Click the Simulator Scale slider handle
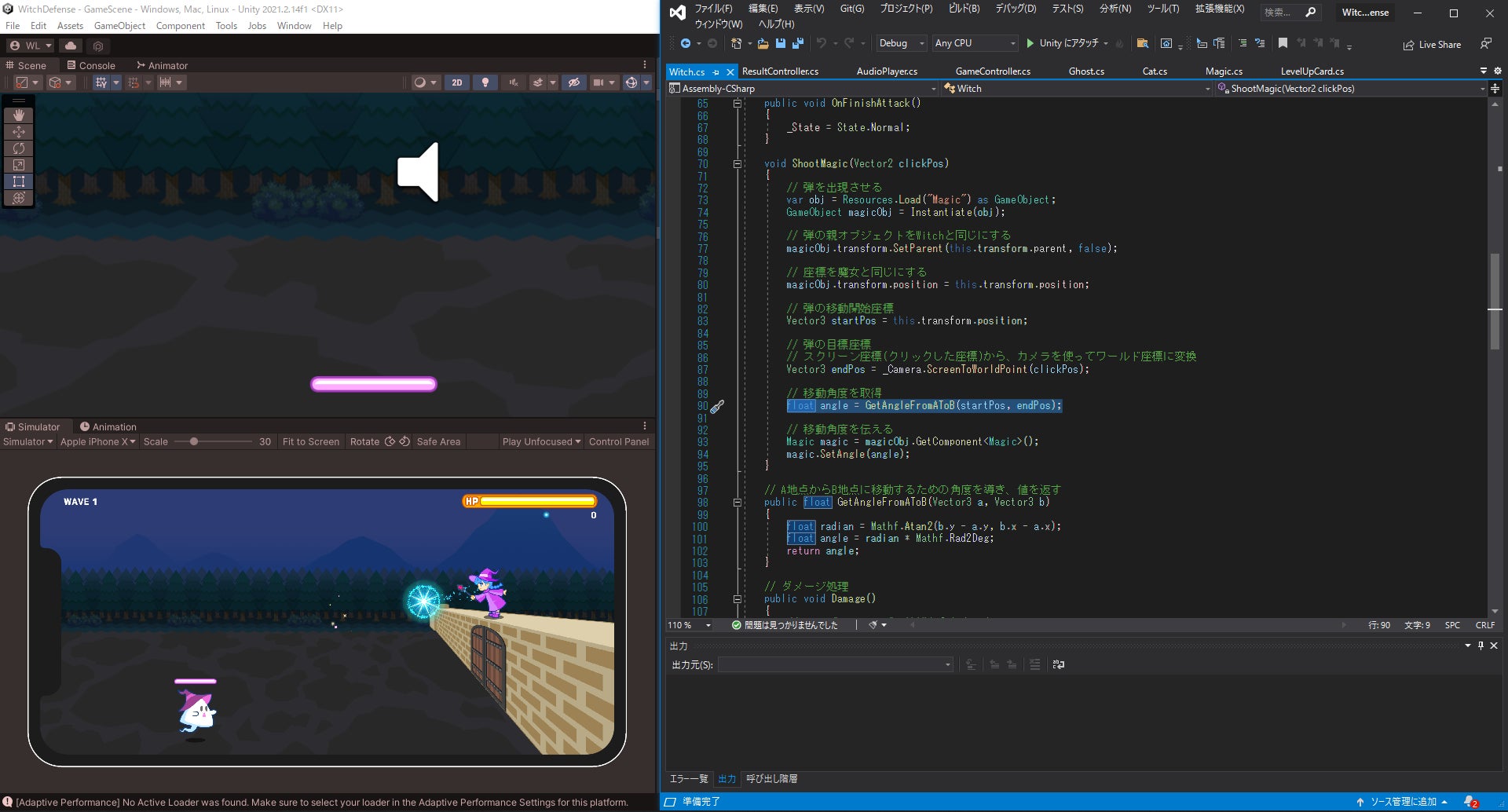This screenshot has height=812, width=1508. (193, 441)
